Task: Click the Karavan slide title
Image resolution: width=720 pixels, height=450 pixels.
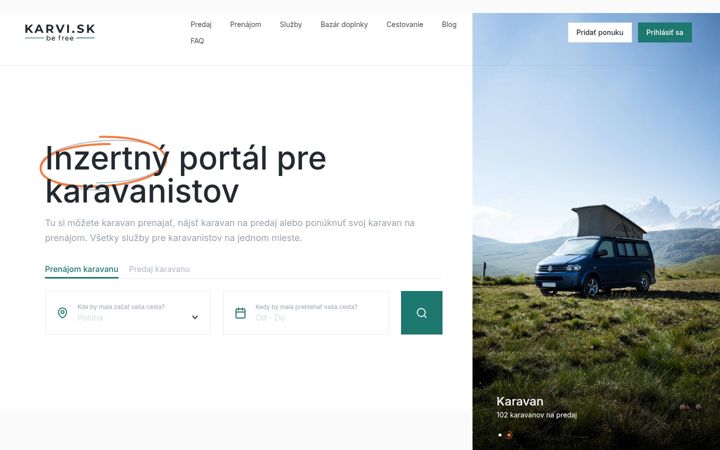Action: pyautogui.click(x=520, y=401)
